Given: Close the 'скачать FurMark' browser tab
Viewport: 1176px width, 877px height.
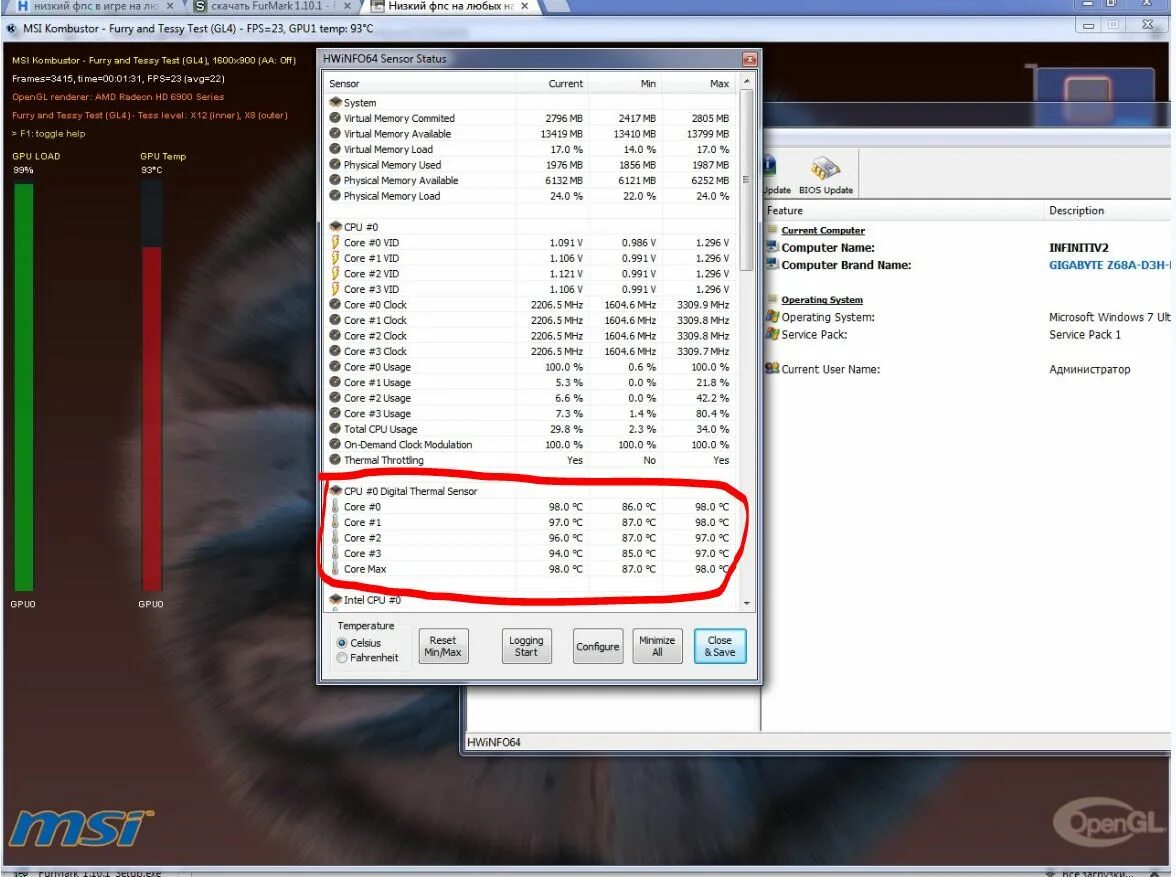Looking at the screenshot, I should (x=347, y=6).
